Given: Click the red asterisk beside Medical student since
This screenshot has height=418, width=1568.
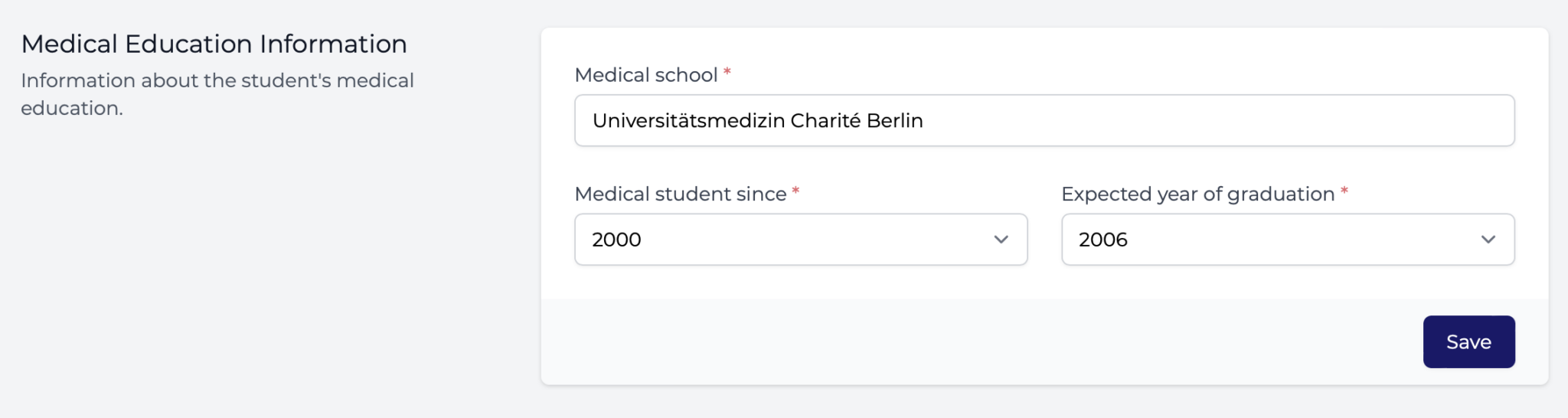Looking at the screenshot, I should [x=795, y=191].
